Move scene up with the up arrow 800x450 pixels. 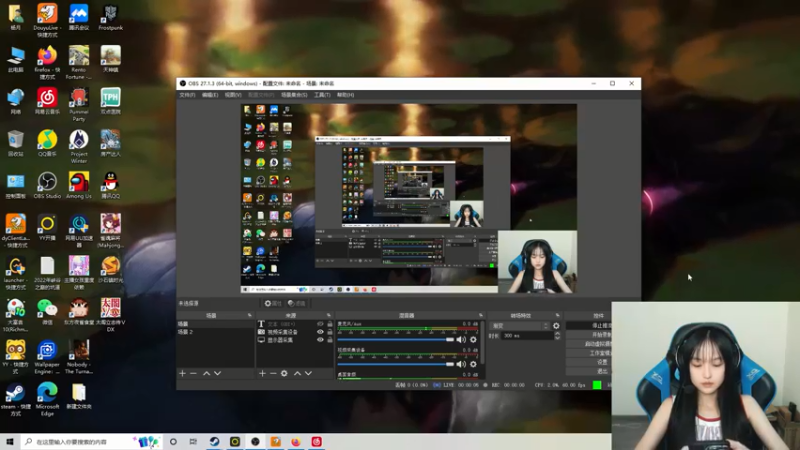(207, 373)
